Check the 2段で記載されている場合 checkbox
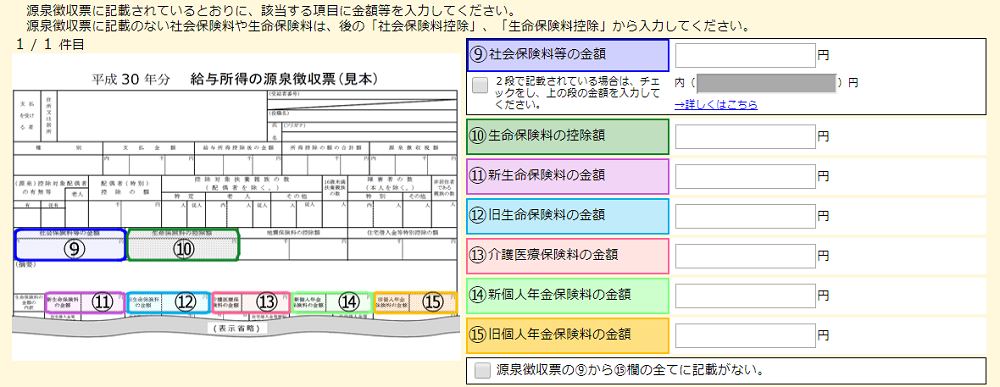This screenshot has height=387, width=1000. pos(480,85)
